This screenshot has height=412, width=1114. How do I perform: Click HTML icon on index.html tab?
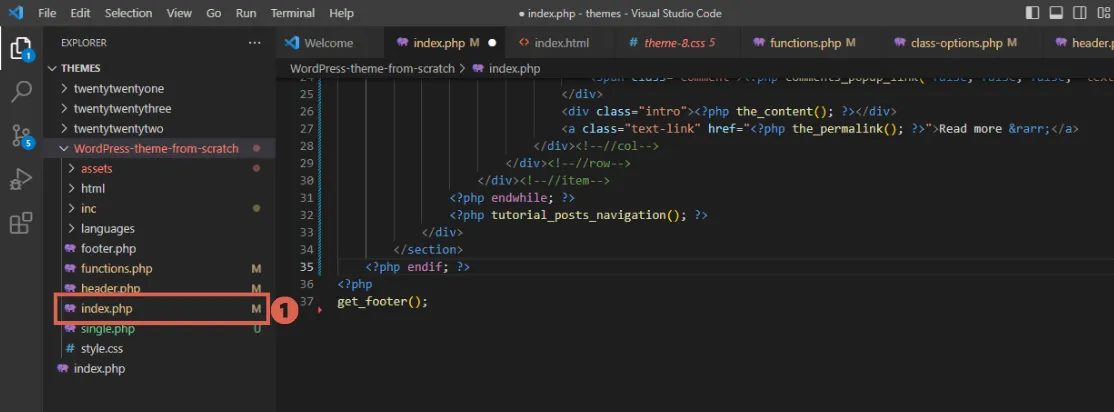pos(524,43)
